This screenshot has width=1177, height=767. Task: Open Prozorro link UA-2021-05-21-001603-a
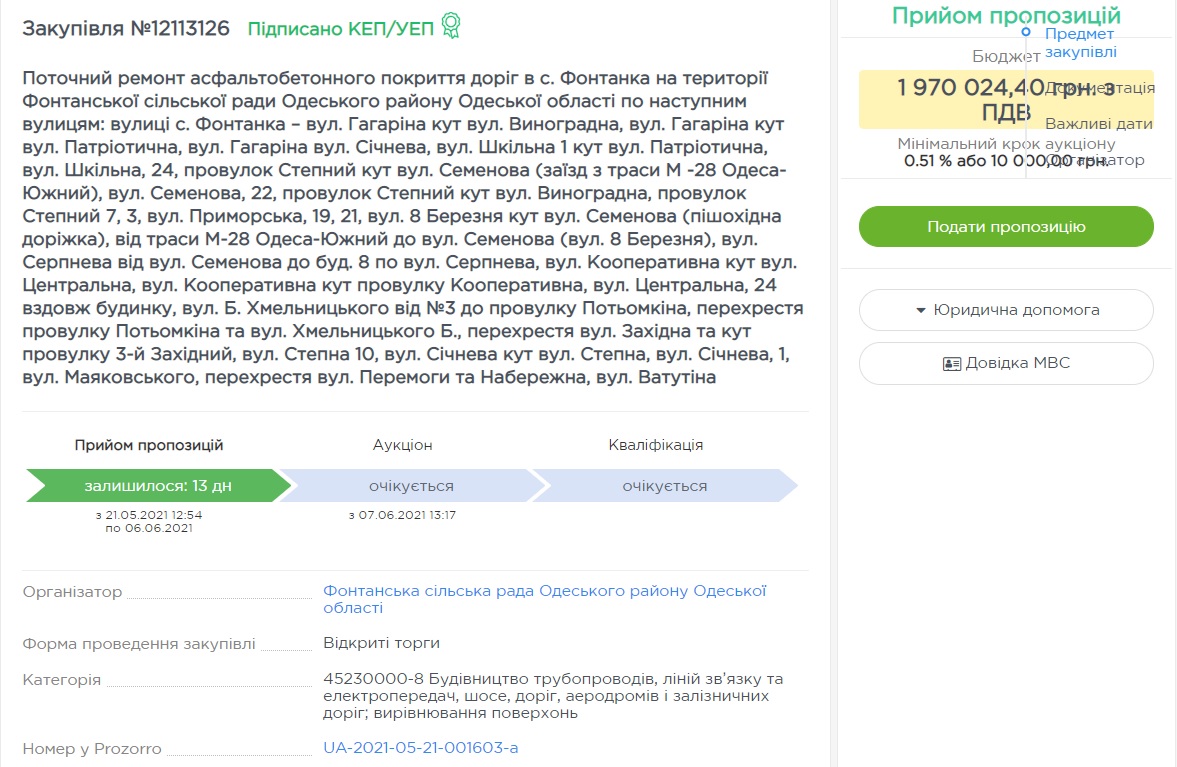(420, 748)
